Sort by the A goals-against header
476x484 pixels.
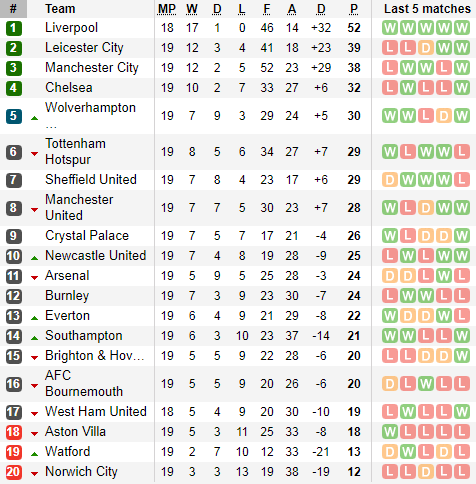[x=292, y=9]
